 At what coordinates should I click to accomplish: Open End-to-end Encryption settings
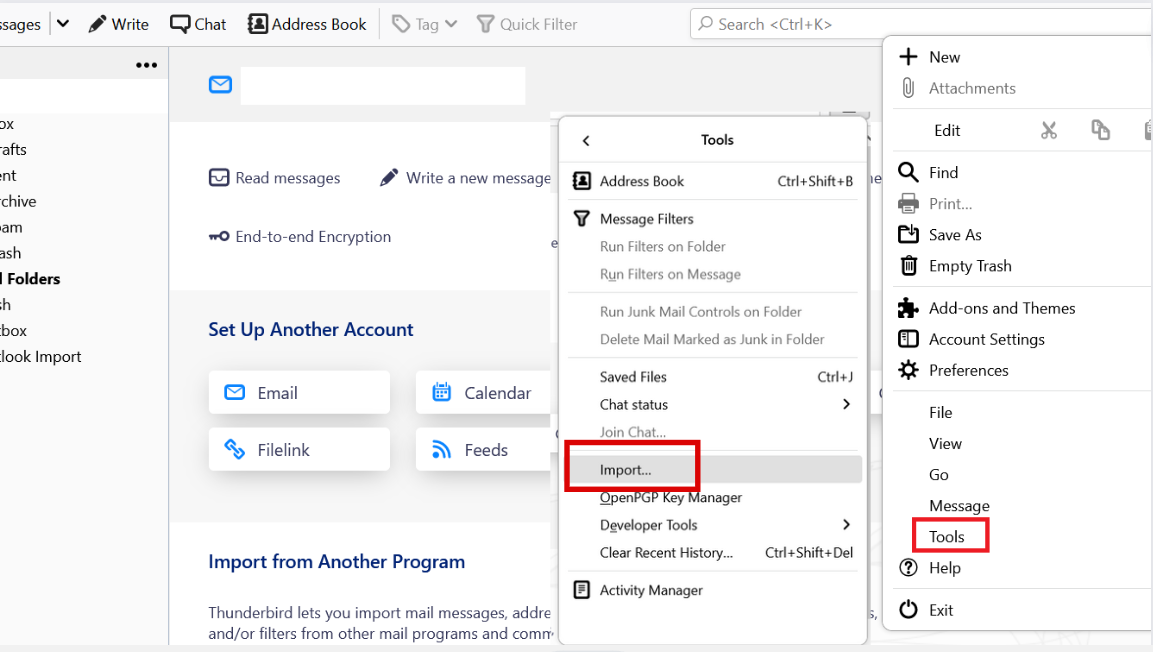tap(300, 237)
